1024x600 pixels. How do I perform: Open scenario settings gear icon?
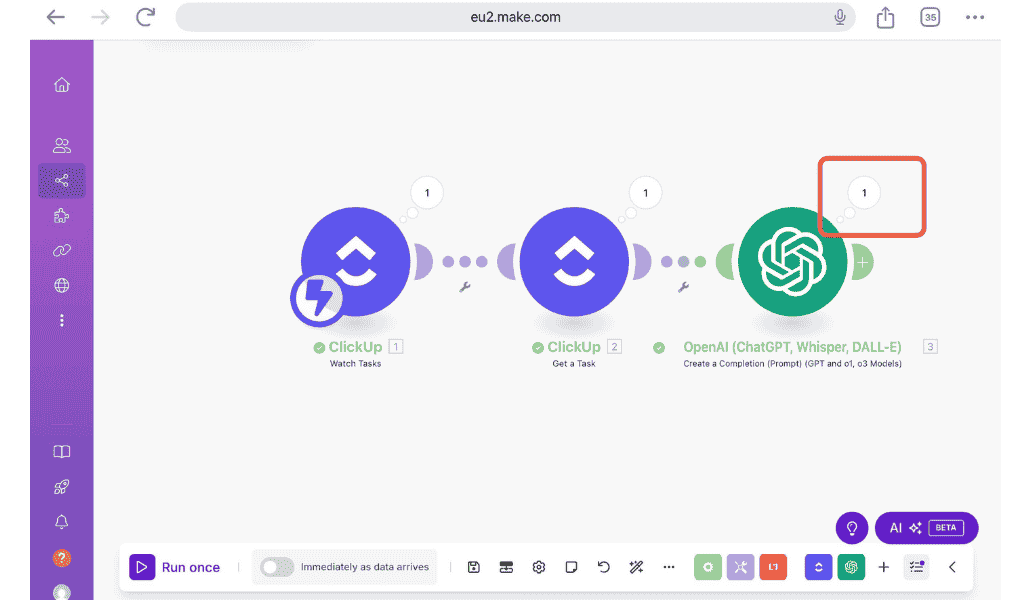tap(539, 567)
